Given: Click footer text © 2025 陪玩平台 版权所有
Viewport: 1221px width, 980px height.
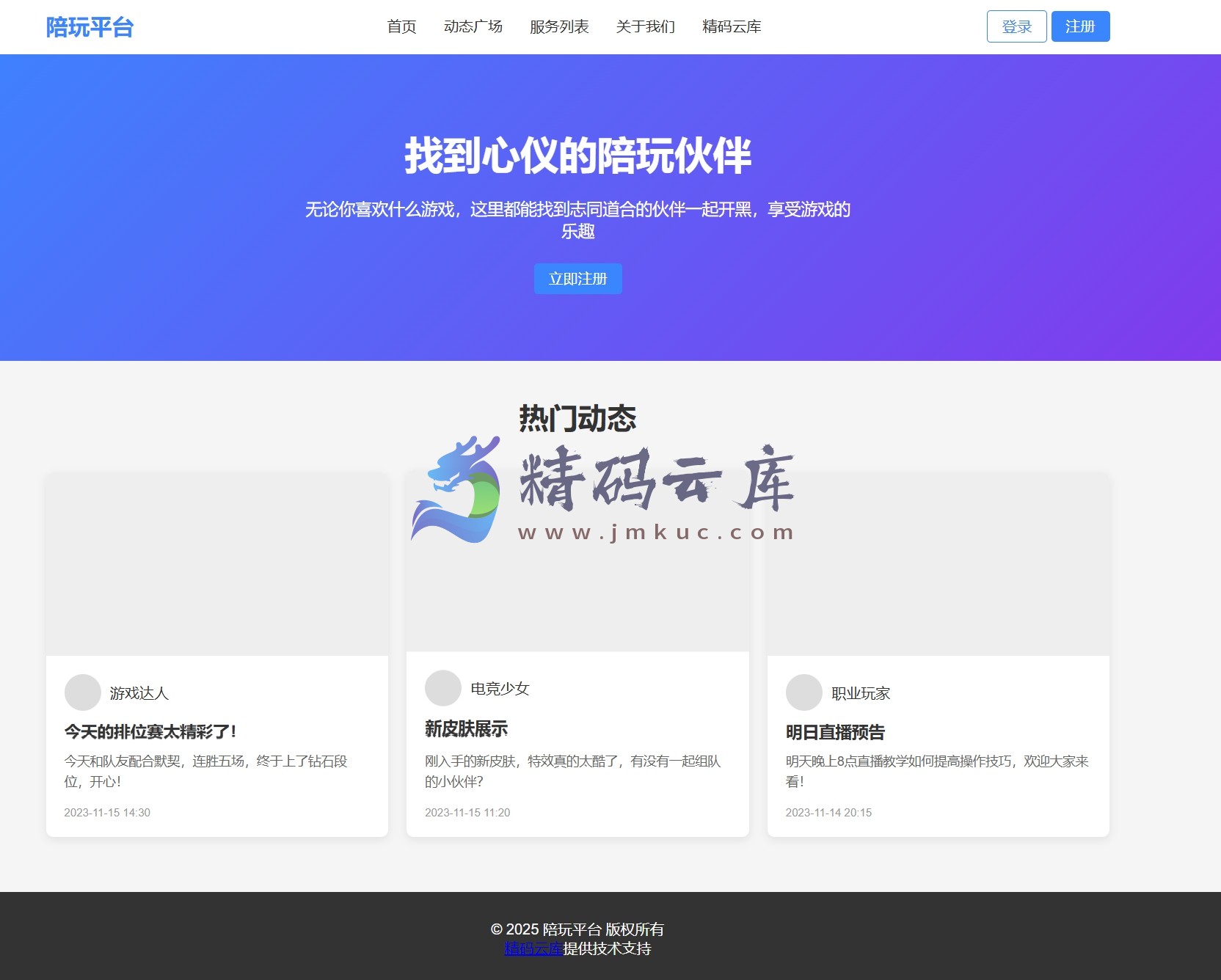Looking at the screenshot, I should click(577, 929).
